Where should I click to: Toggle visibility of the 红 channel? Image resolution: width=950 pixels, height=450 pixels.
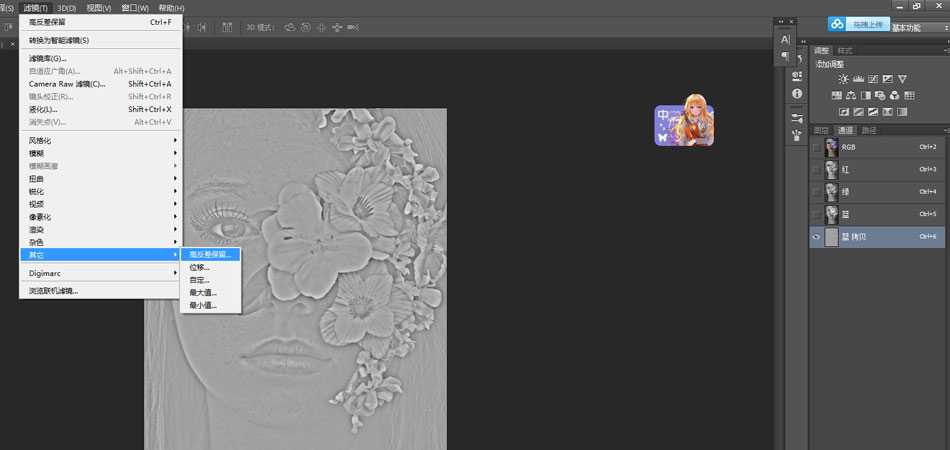click(x=816, y=170)
